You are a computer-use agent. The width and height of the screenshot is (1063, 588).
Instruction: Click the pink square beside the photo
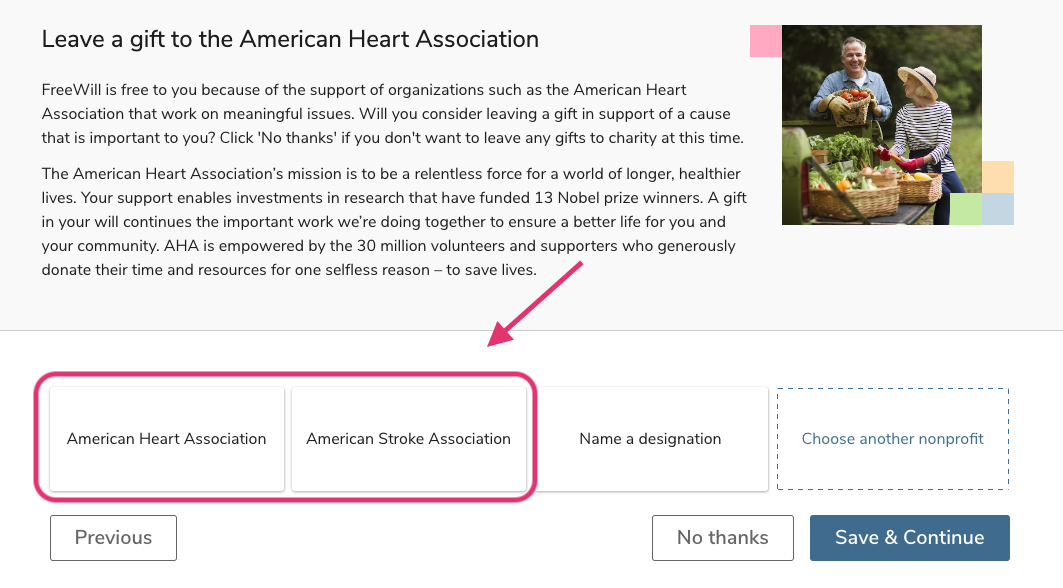point(765,41)
